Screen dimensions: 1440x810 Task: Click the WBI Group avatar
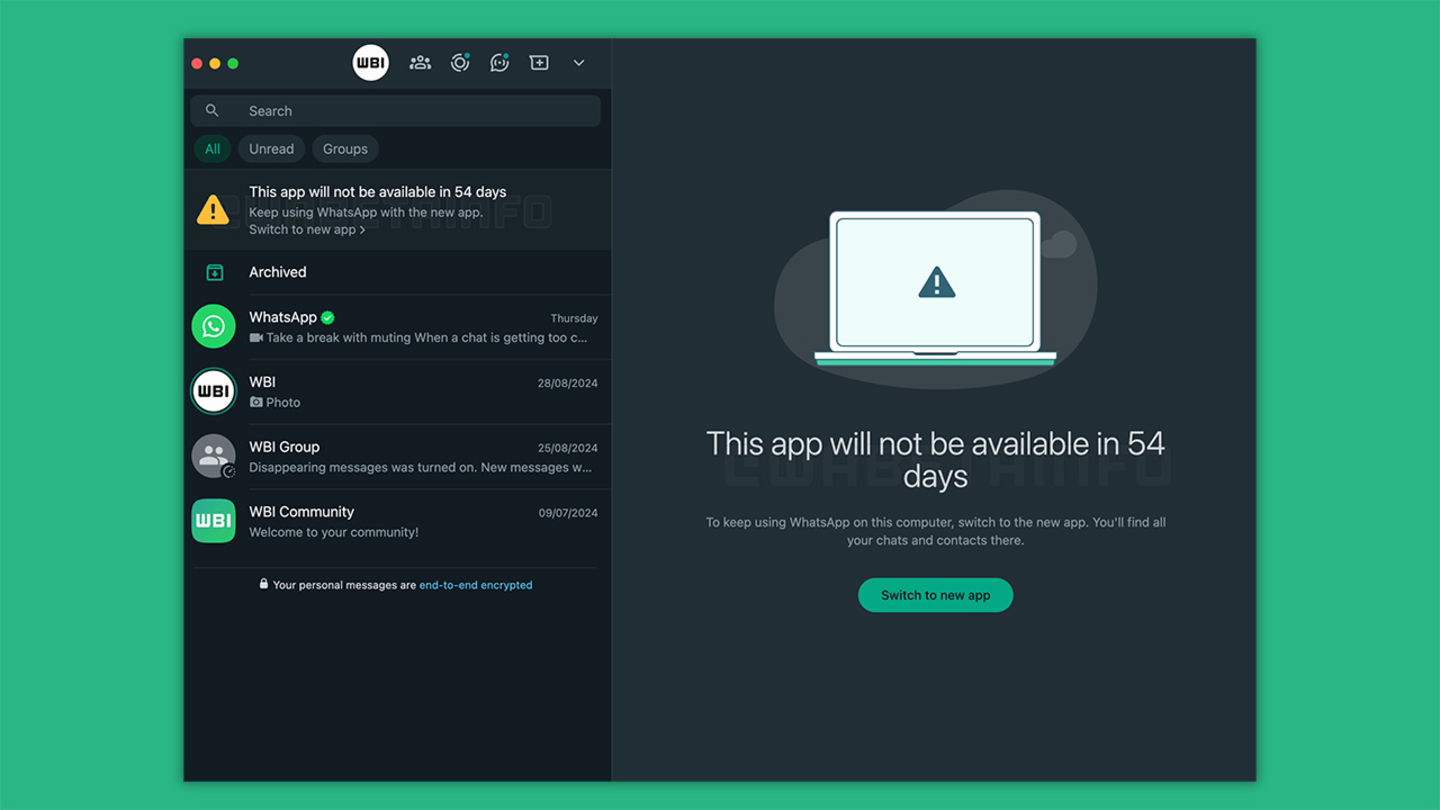click(213, 457)
